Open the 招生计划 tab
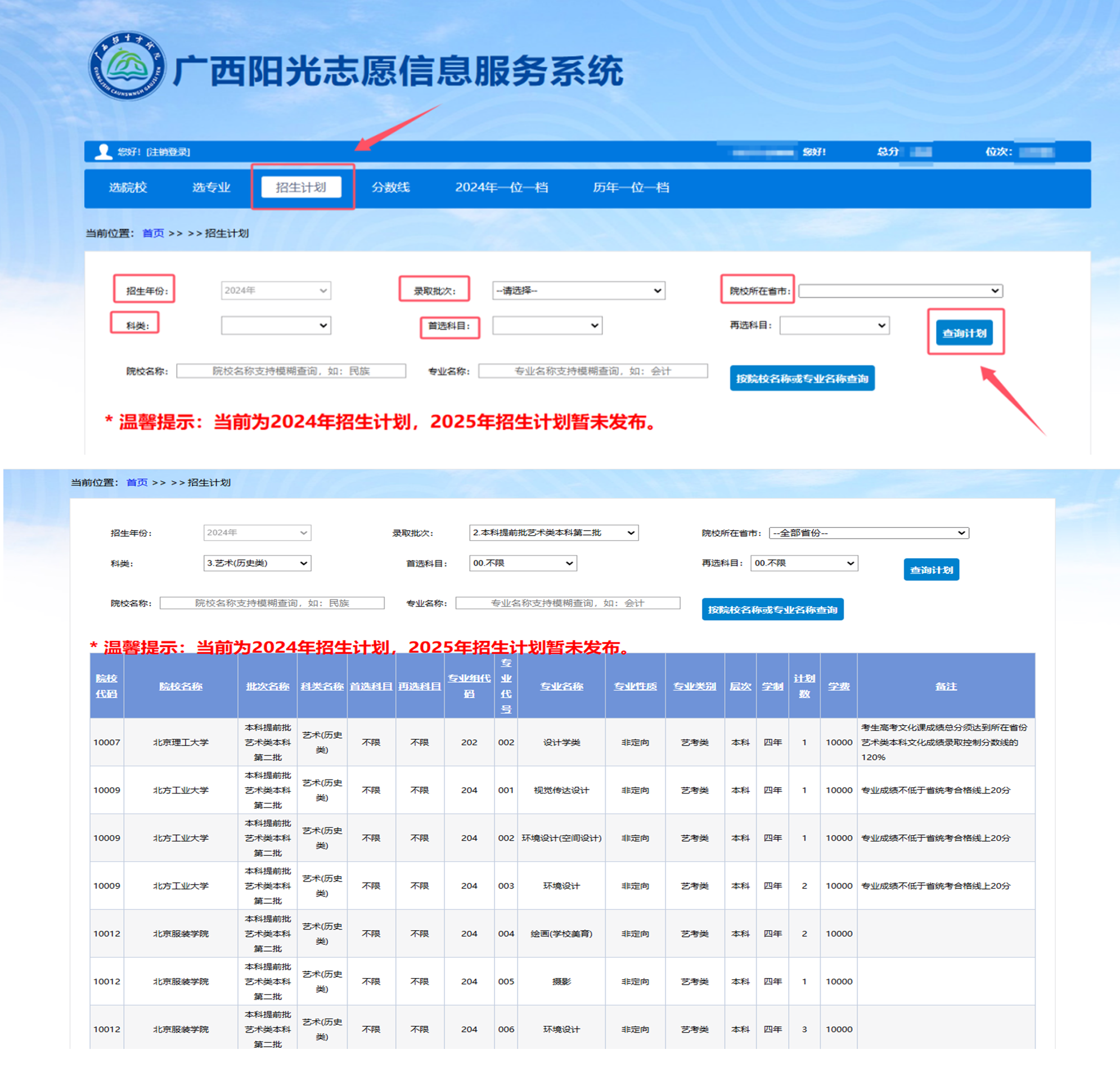 301,187
